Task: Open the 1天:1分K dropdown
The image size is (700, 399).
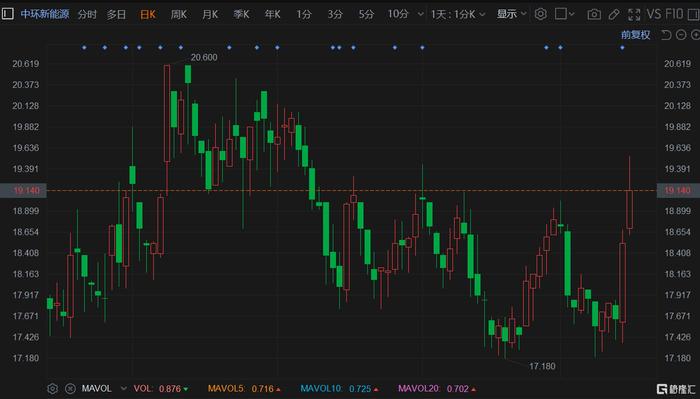Action: click(x=458, y=14)
